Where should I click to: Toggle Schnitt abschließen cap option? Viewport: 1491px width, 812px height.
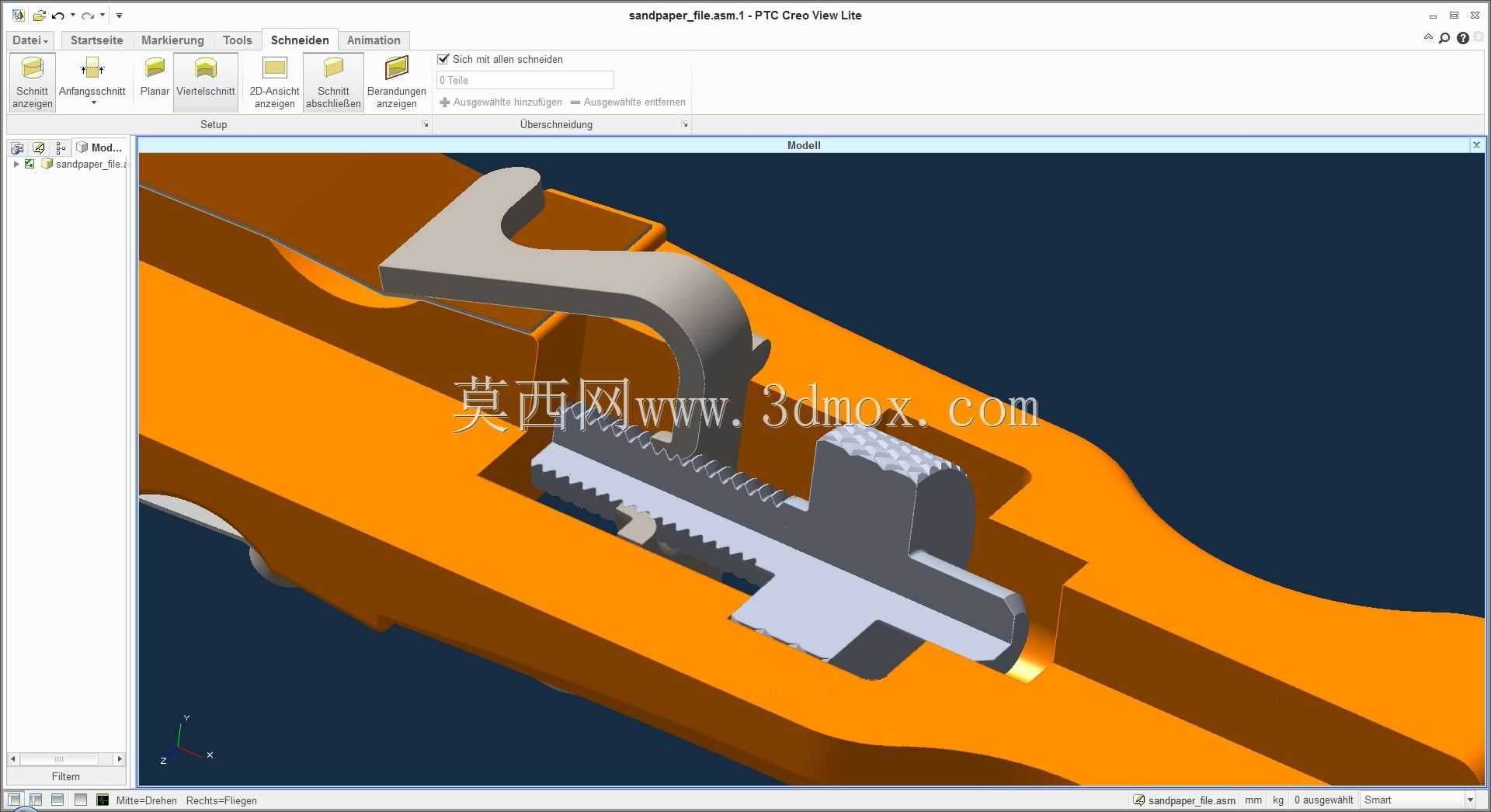(x=333, y=82)
